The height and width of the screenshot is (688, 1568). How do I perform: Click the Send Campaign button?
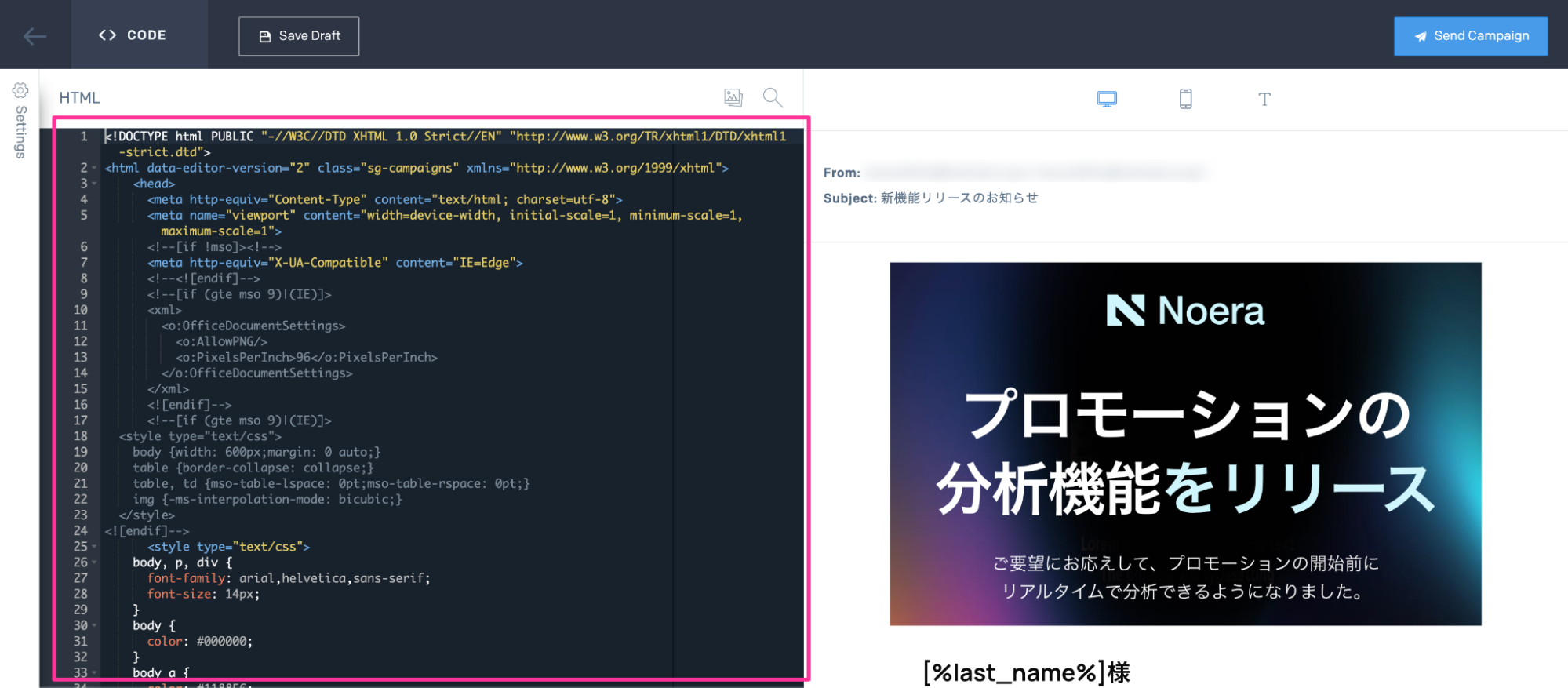pyautogui.click(x=1471, y=36)
